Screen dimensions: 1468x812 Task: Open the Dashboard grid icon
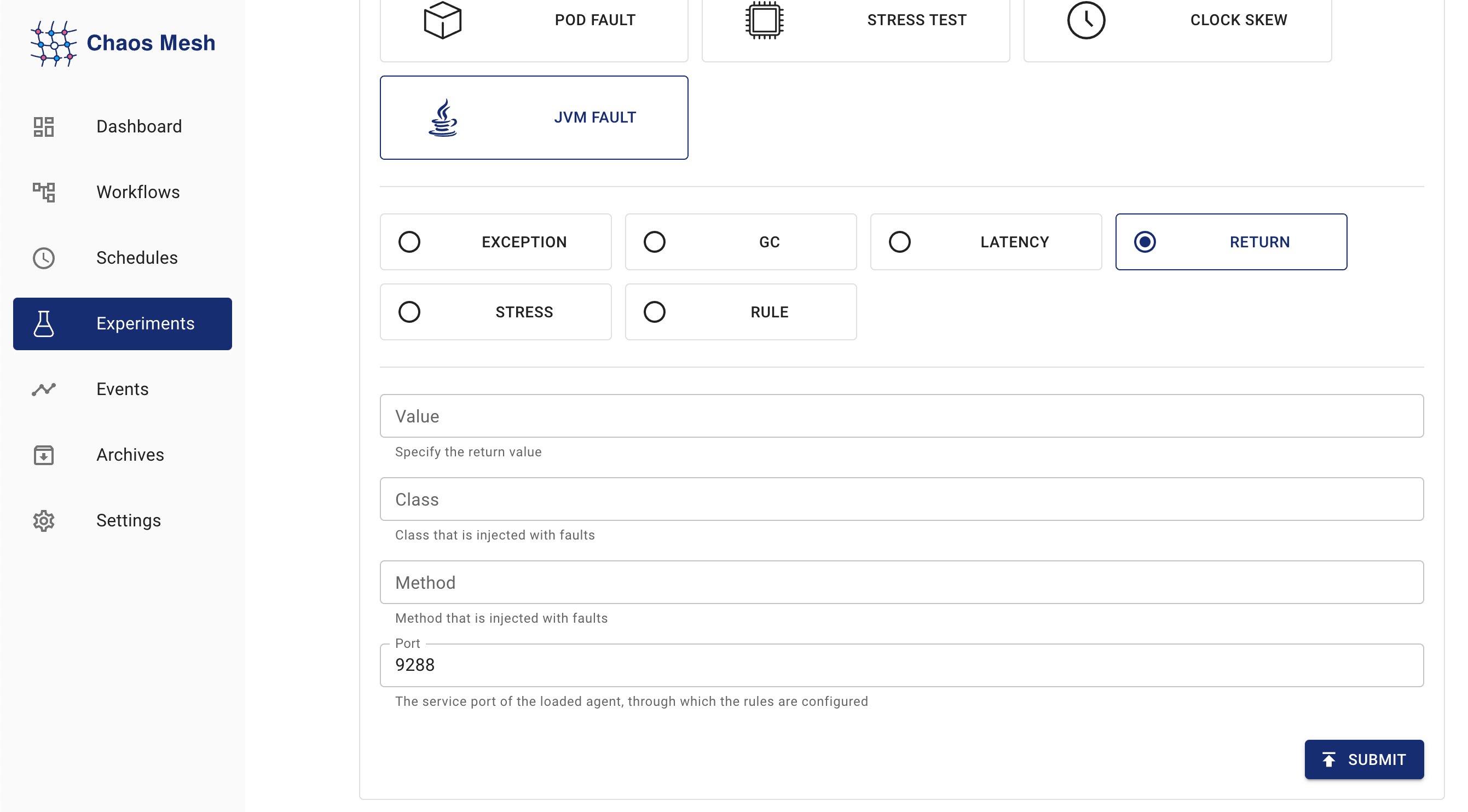(x=43, y=126)
